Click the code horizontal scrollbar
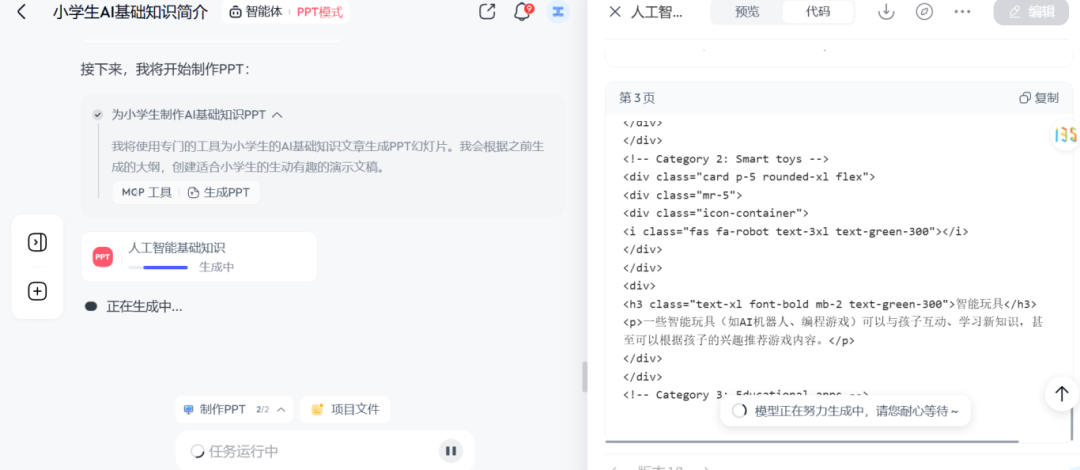Image resolution: width=1080 pixels, height=470 pixels. tap(811, 441)
